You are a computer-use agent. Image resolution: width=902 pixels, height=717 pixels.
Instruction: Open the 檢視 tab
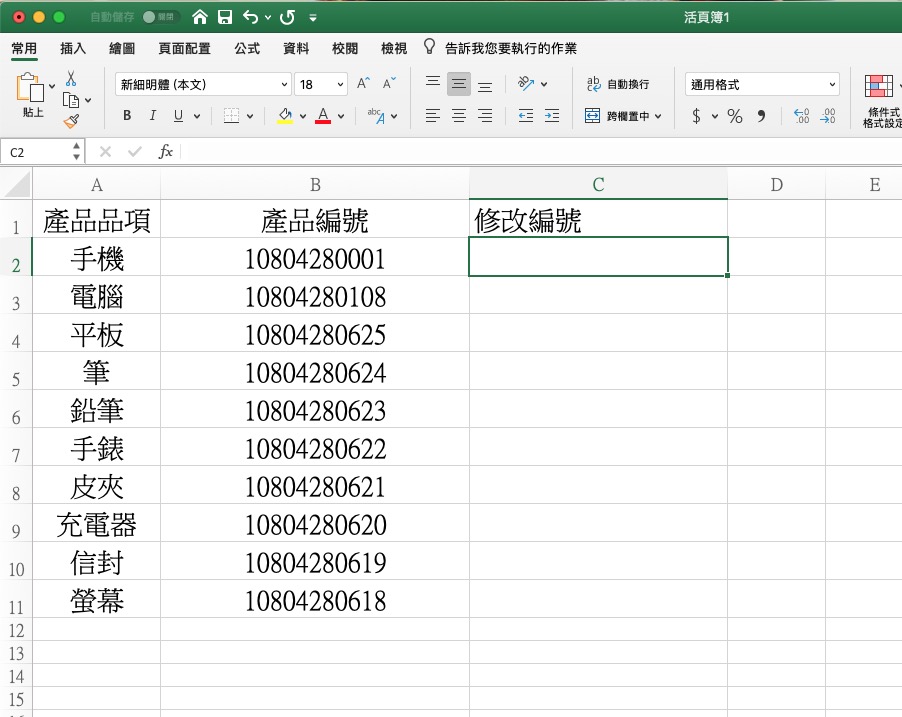(394, 48)
